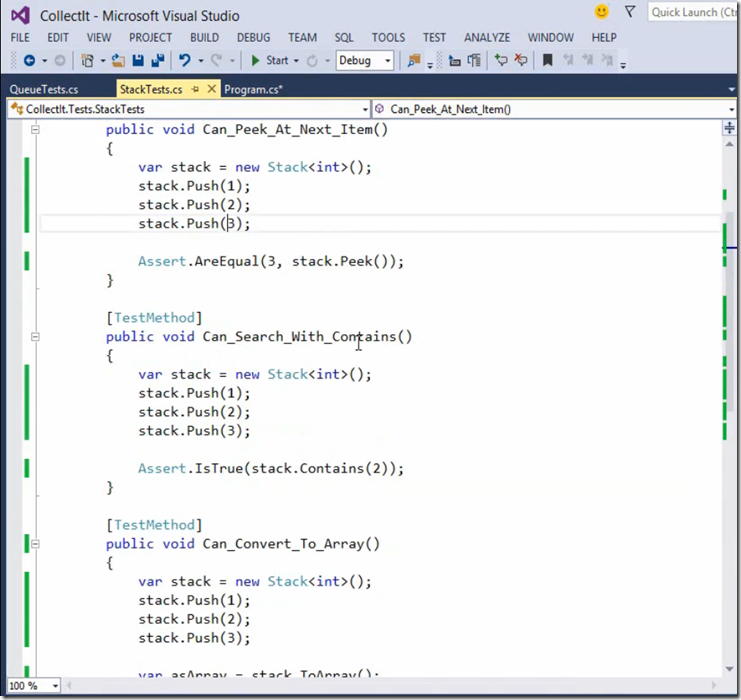Viewport: 741px width, 700px height.
Task: Click the Assert.AreEqual(3, stack.Peek()) line
Action: [271, 261]
